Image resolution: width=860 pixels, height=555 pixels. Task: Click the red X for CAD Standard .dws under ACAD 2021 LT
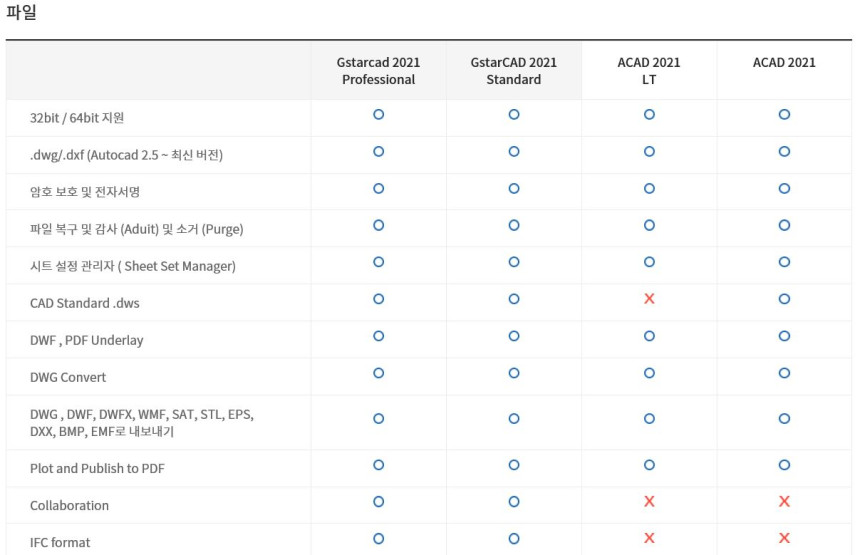coord(649,299)
